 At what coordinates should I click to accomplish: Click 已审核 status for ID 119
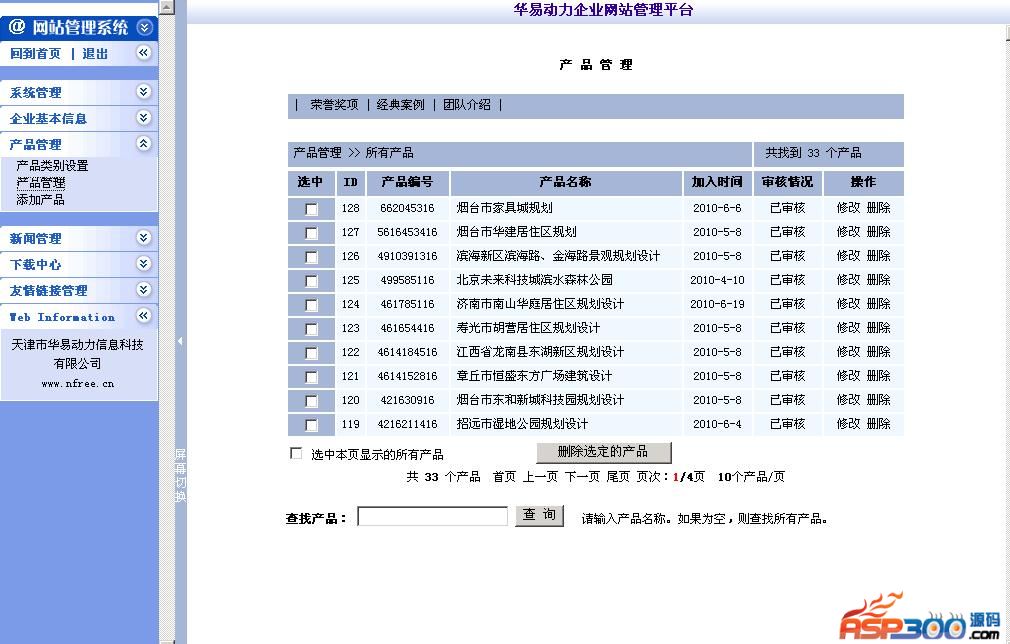(787, 424)
